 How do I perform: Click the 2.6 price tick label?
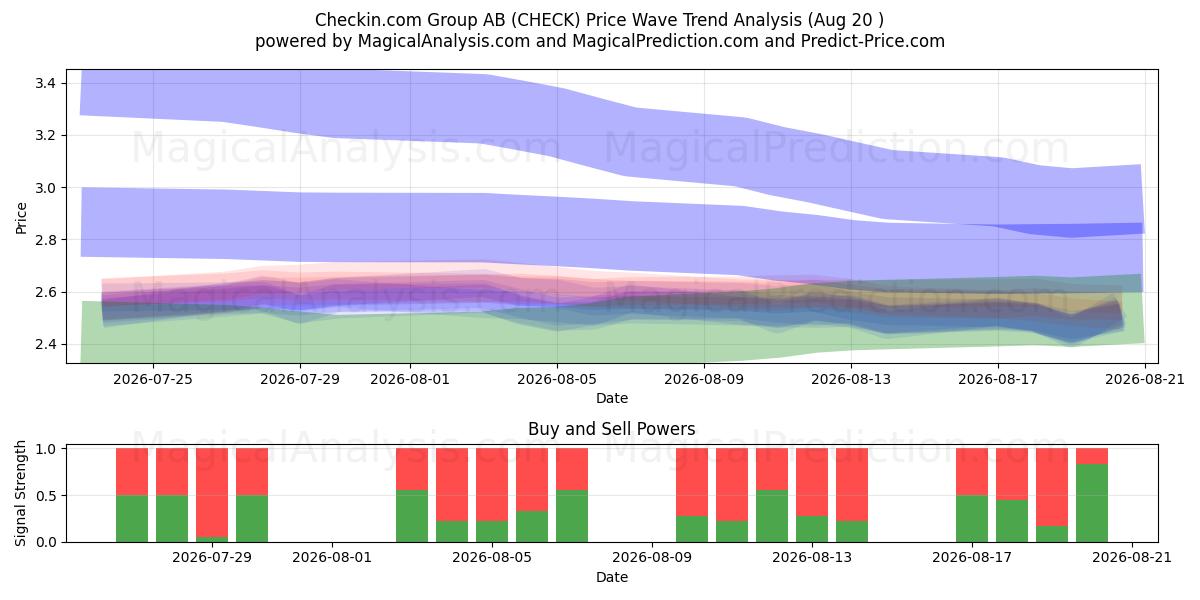[x=48, y=292]
